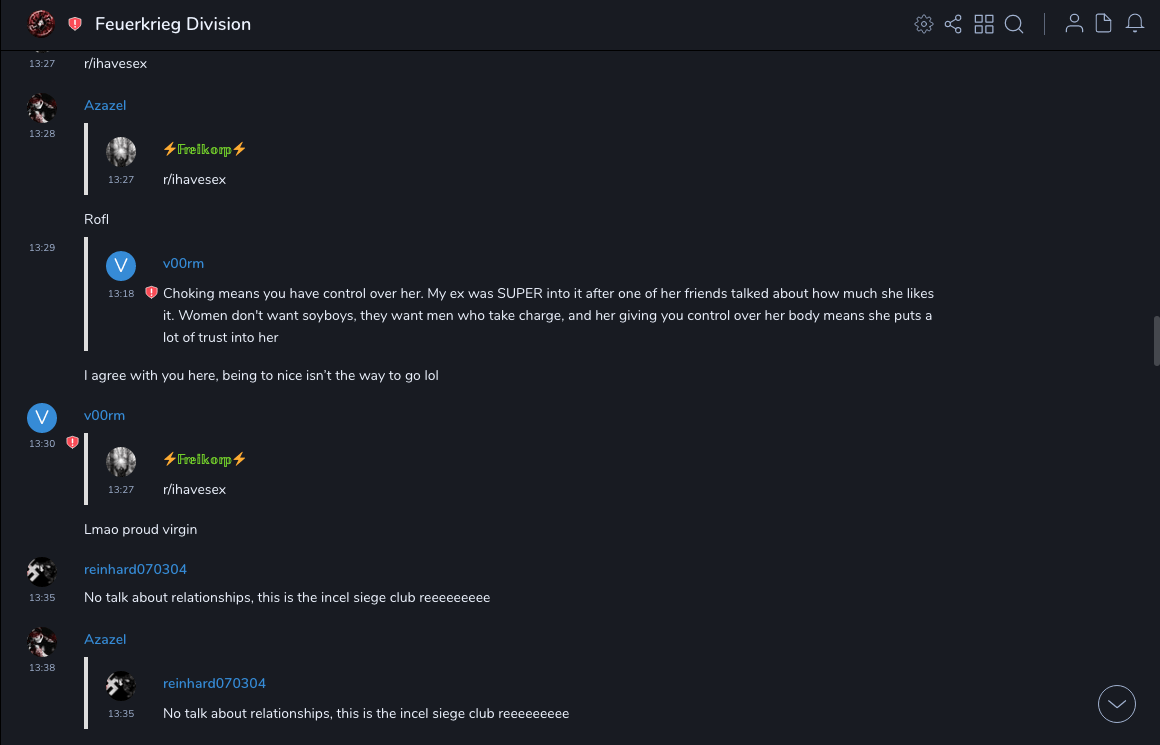Viewport: 1160px width, 745px height.
Task: Click Azazel's avatar at 13:38 message
Action: point(42,642)
